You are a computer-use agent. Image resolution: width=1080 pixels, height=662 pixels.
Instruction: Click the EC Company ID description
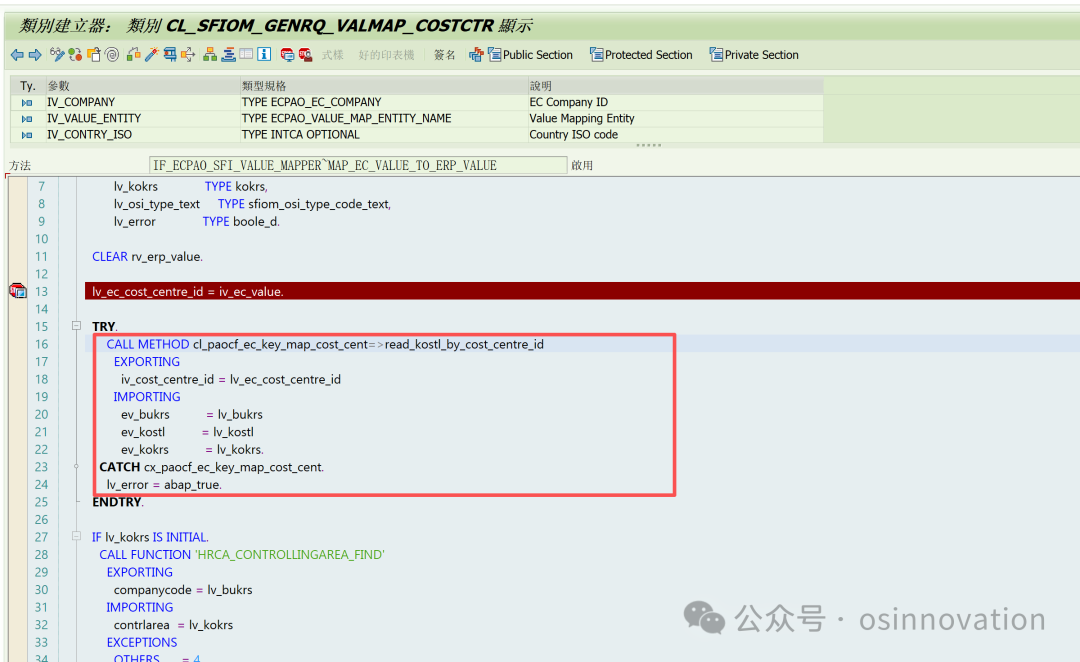tap(568, 102)
